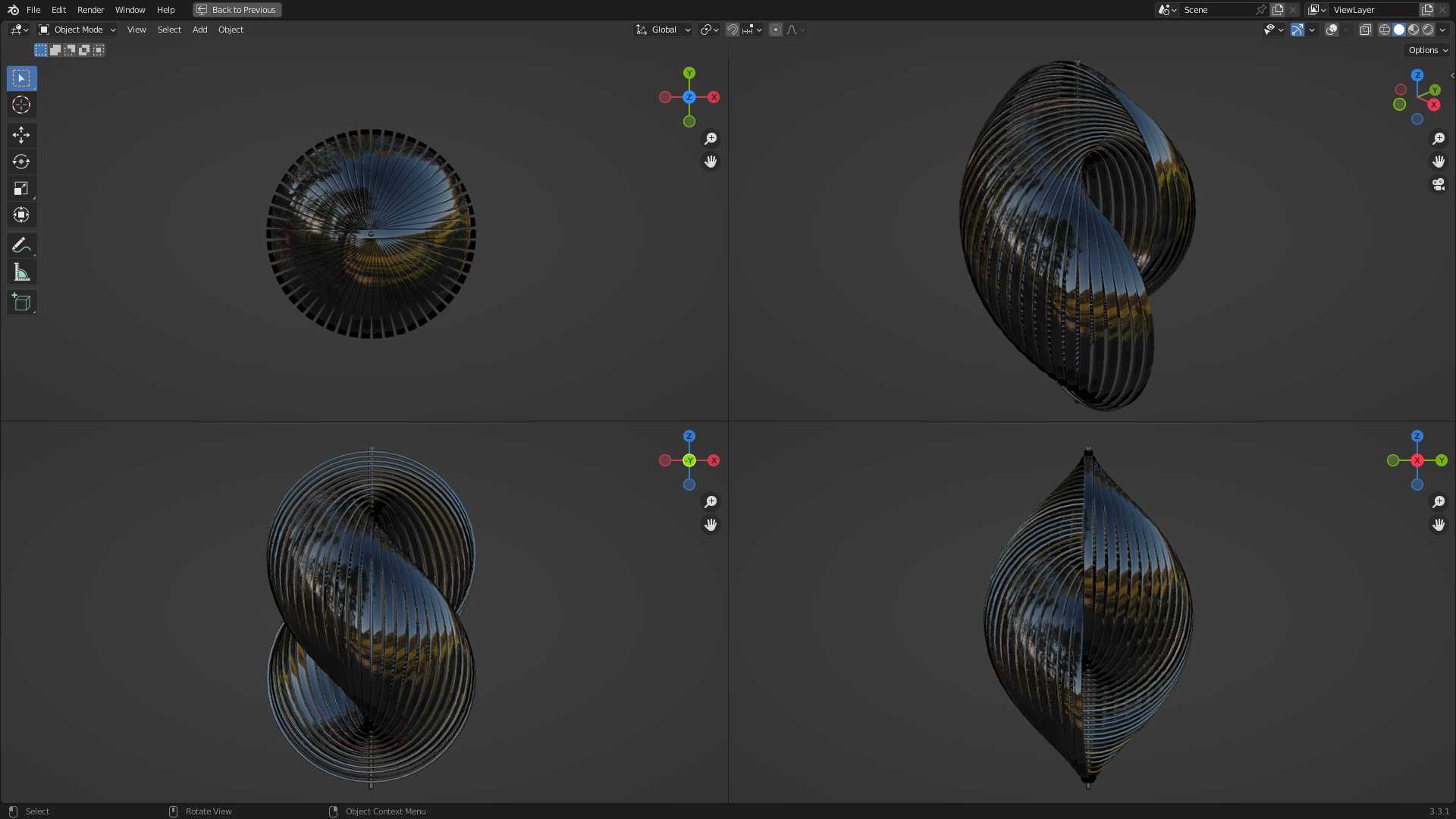Open object visibility and selectability dropdown
Viewport: 1456px width, 819px height.
pos(1273,30)
